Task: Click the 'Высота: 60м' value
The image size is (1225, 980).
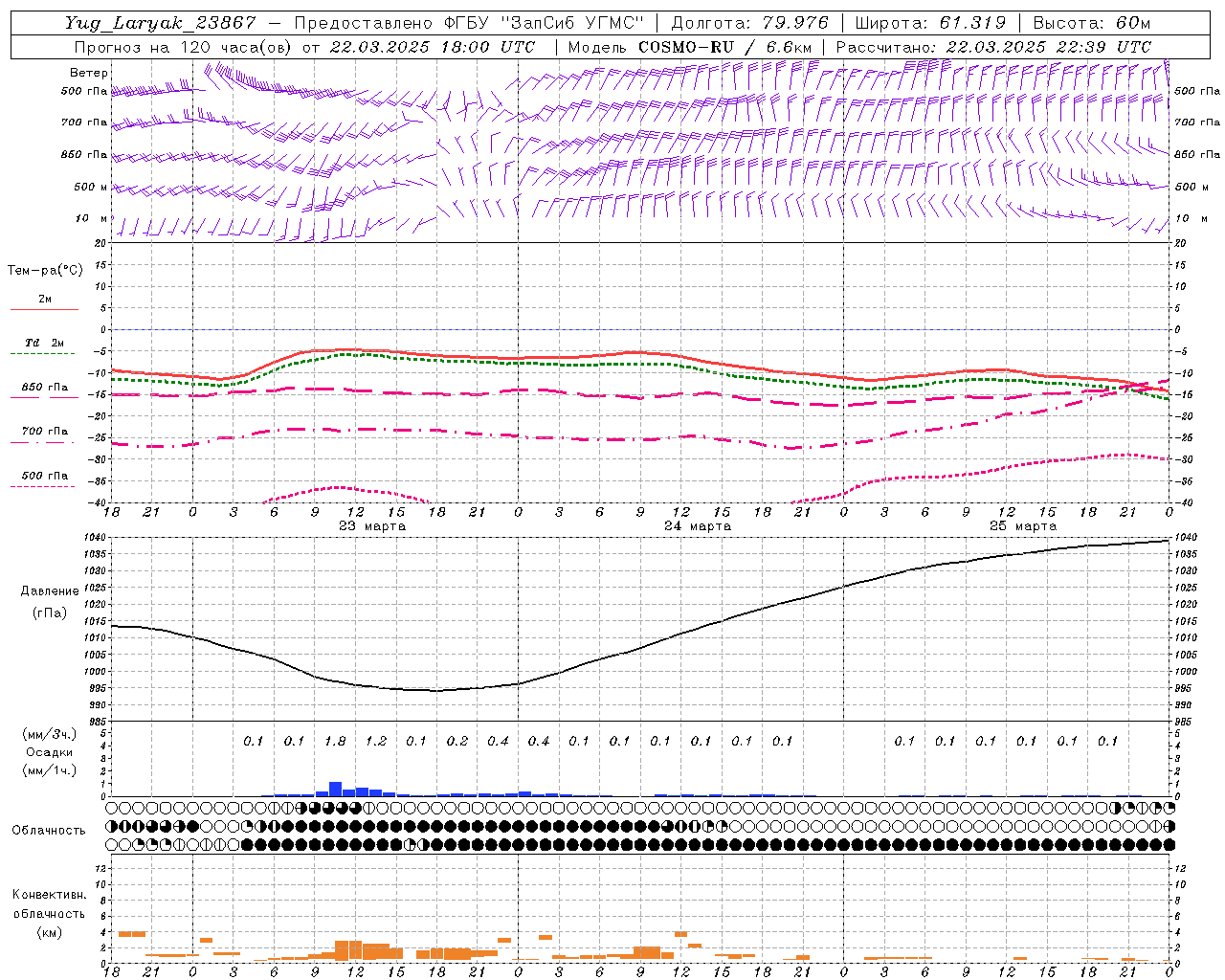Action: 1092,23
